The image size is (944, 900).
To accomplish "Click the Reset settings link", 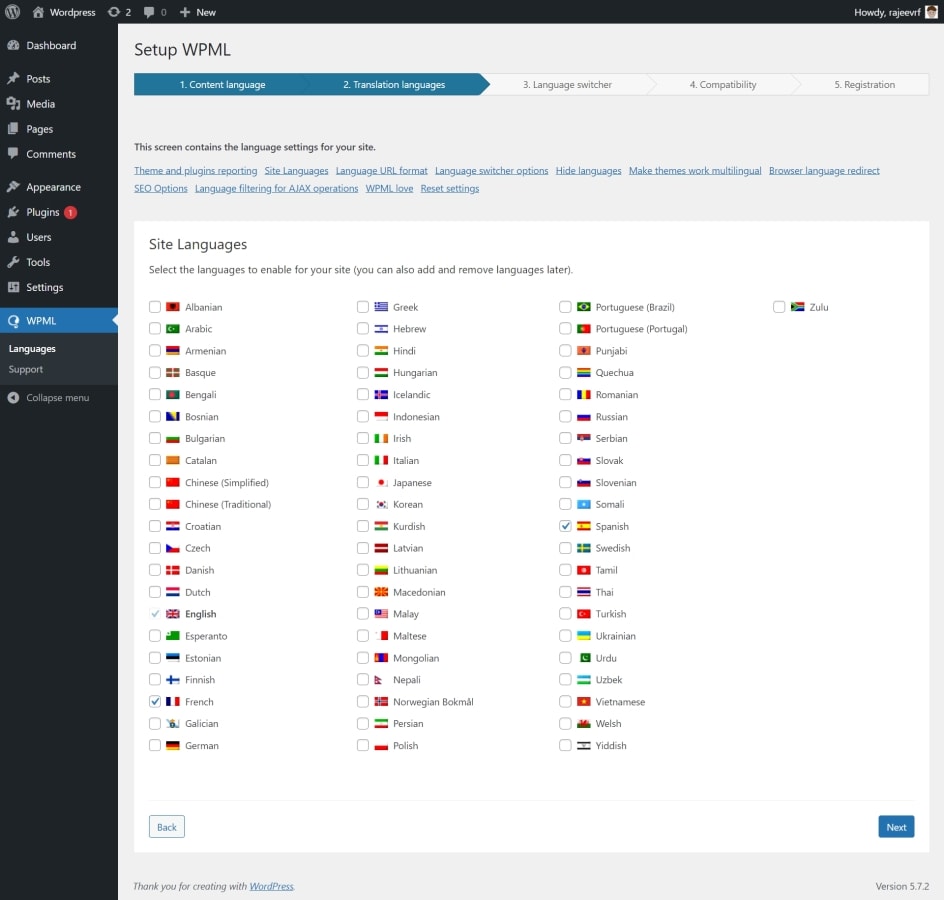I will pyautogui.click(x=450, y=188).
